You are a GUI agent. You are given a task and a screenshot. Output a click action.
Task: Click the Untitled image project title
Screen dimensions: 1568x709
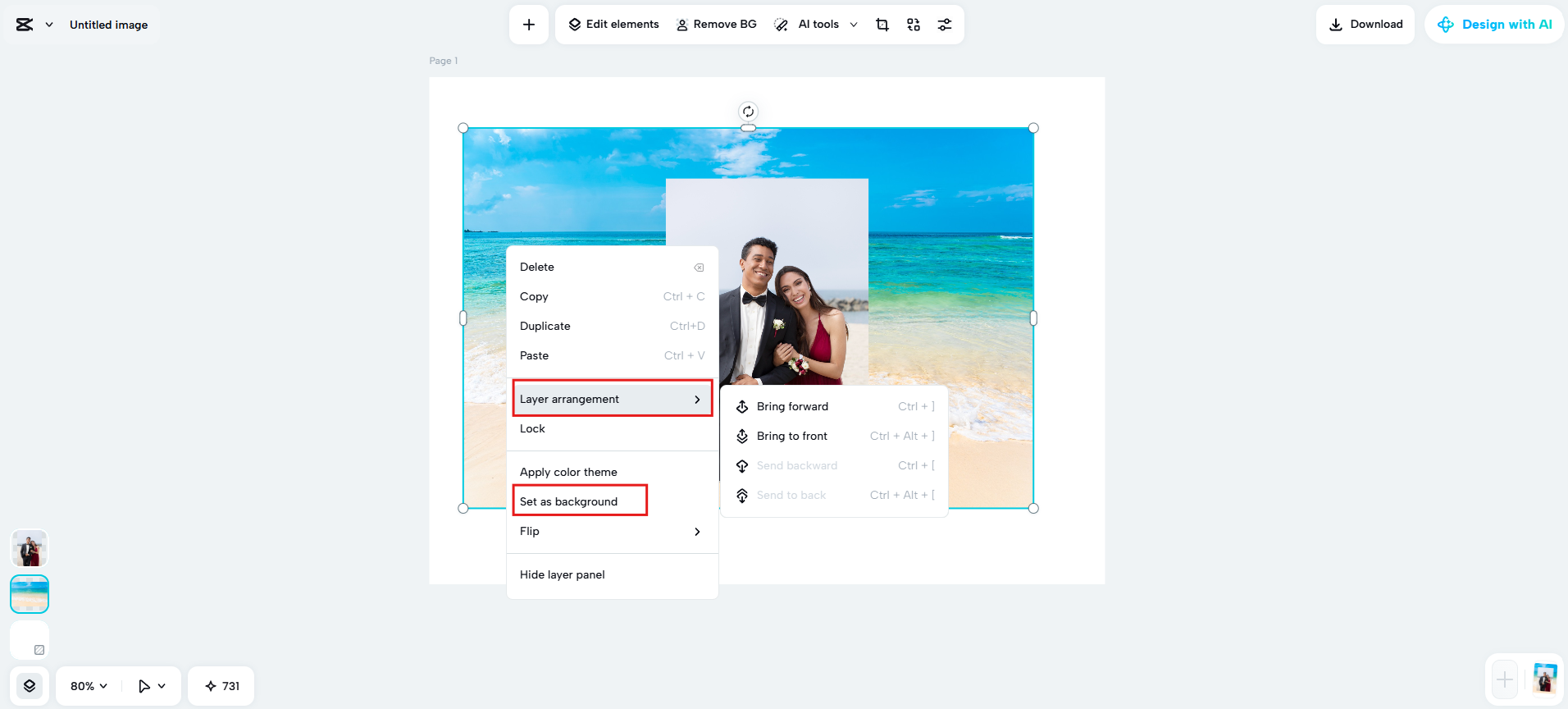coord(109,25)
